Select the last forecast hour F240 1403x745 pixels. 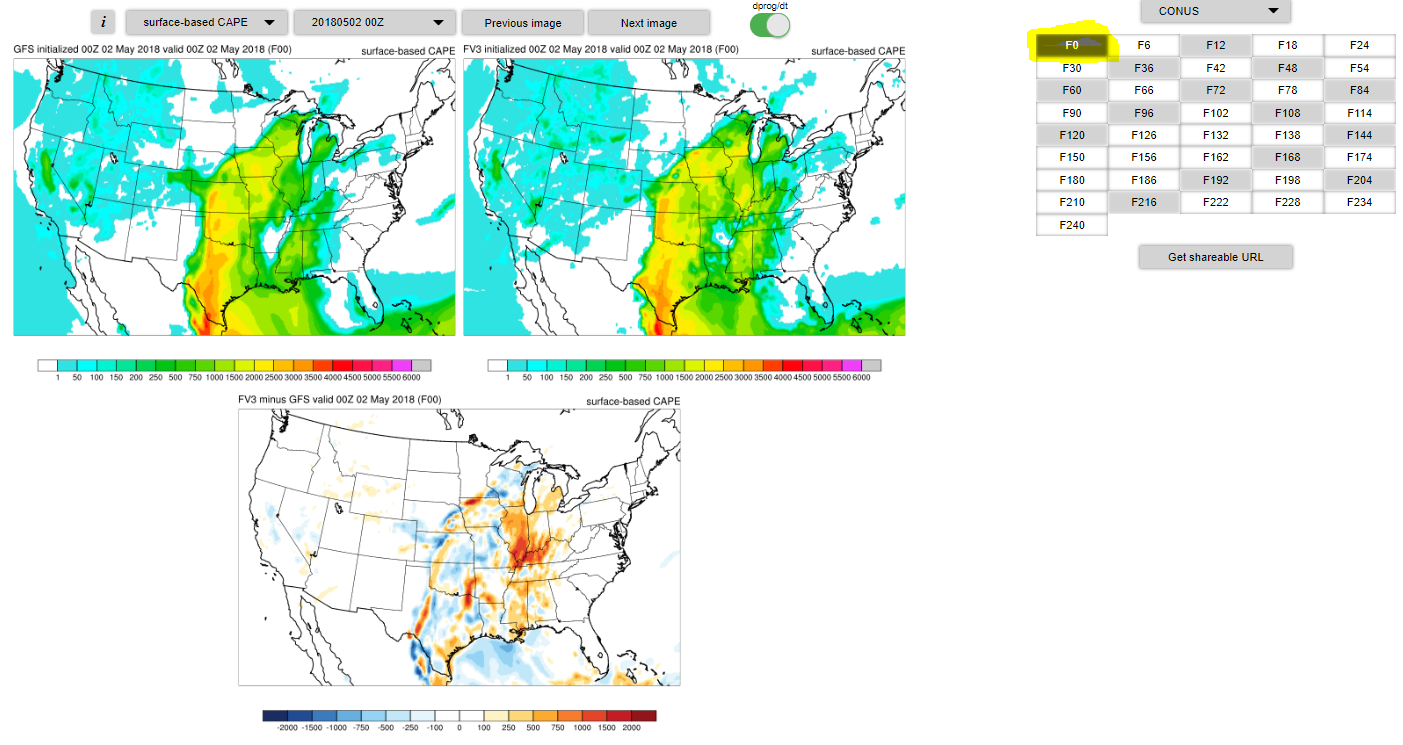[1071, 225]
